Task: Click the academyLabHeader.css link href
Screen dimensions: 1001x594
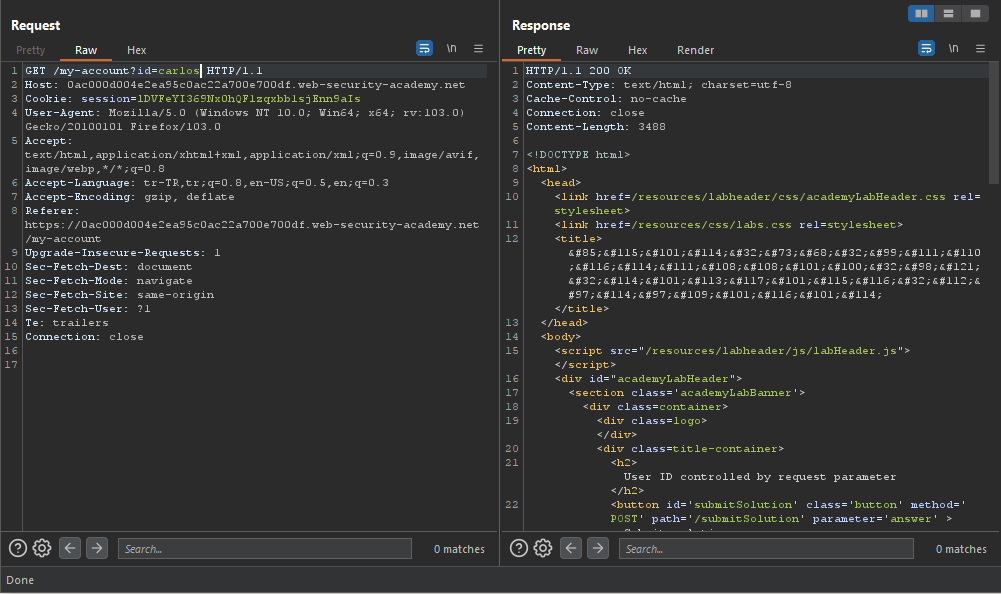Action: coord(788,197)
